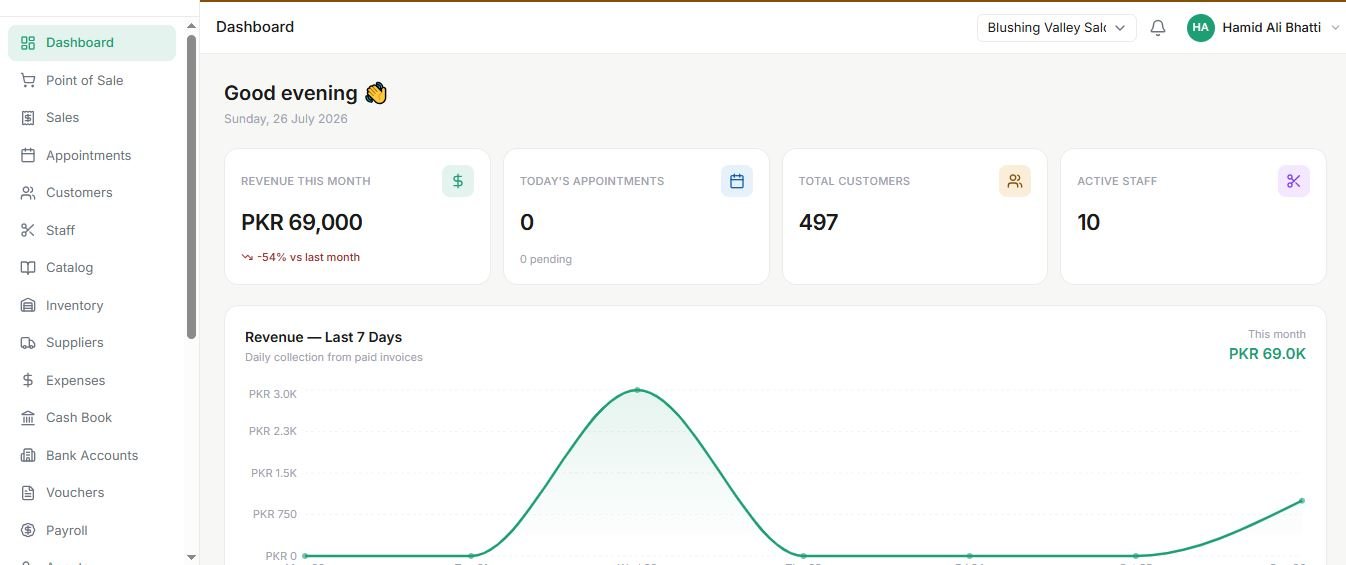
Task: Click the sidebar scroll down arrow
Action: pyautogui.click(x=191, y=557)
